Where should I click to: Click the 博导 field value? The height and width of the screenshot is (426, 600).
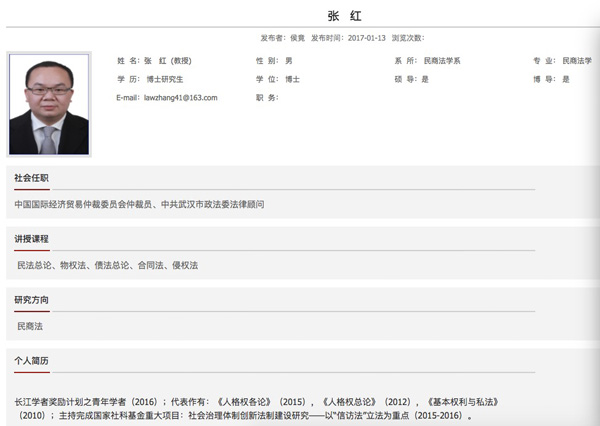click(x=565, y=79)
